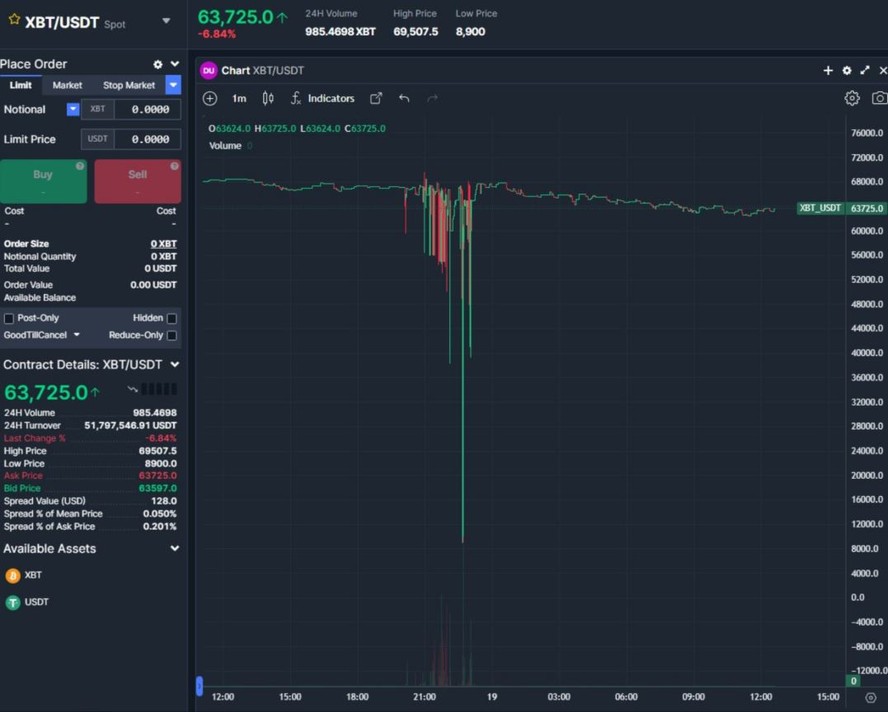Collapse the Contract Details section

point(174,364)
